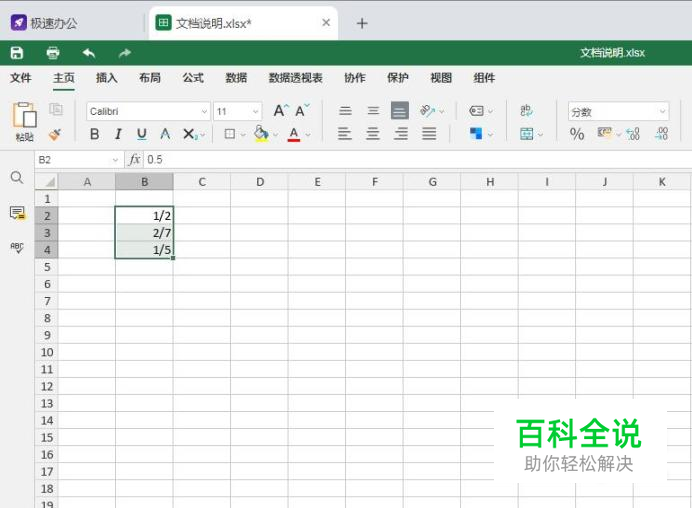Click the subscript X icon
The width and height of the screenshot is (692, 508).
click(x=189, y=134)
